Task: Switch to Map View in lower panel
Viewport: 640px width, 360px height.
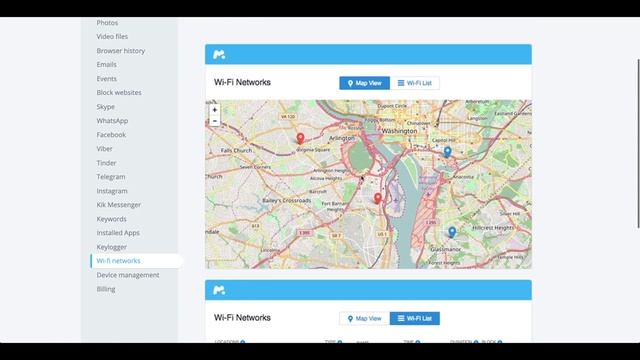Action: pyautogui.click(x=364, y=318)
